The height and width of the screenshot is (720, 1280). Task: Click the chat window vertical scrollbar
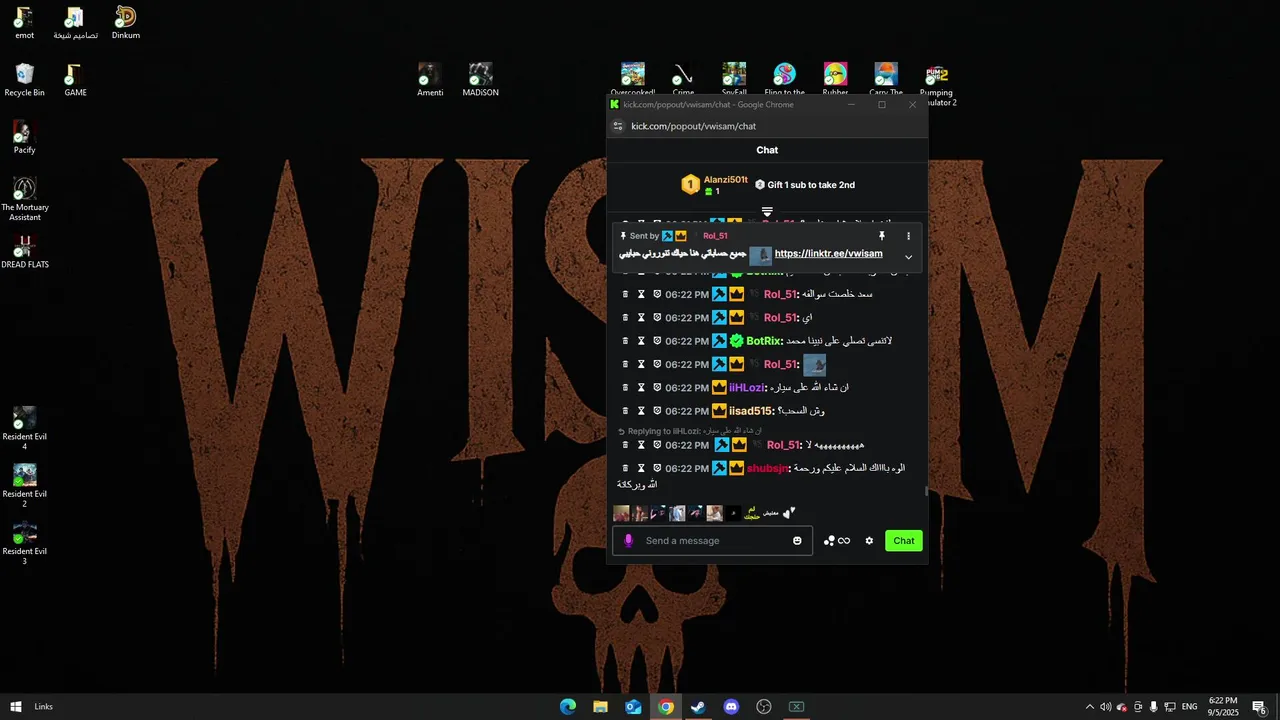pyautogui.click(x=925, y=491)
